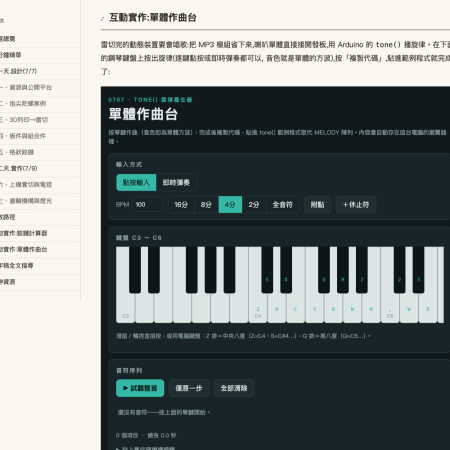
Task: Play the black key labeled D
Action: 286,270
